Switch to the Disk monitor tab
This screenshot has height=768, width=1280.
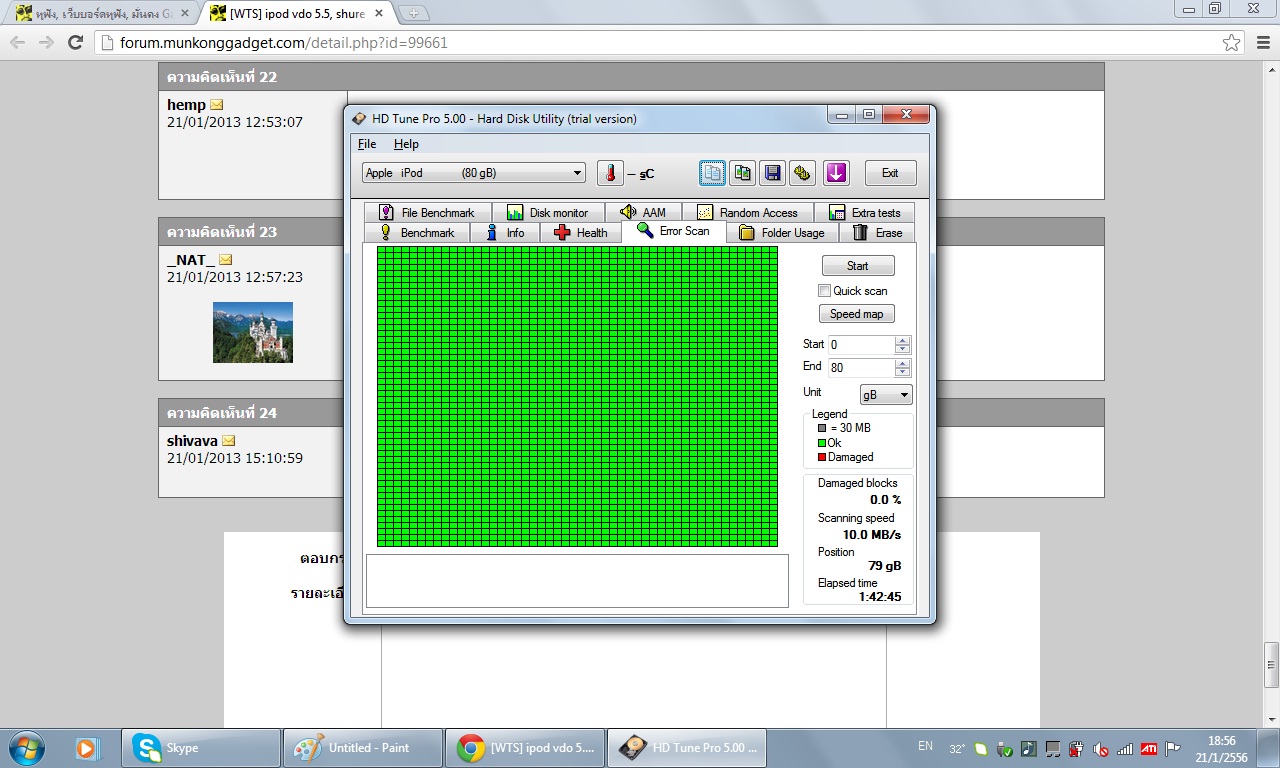pyautogui.click(x=547, y=213)
